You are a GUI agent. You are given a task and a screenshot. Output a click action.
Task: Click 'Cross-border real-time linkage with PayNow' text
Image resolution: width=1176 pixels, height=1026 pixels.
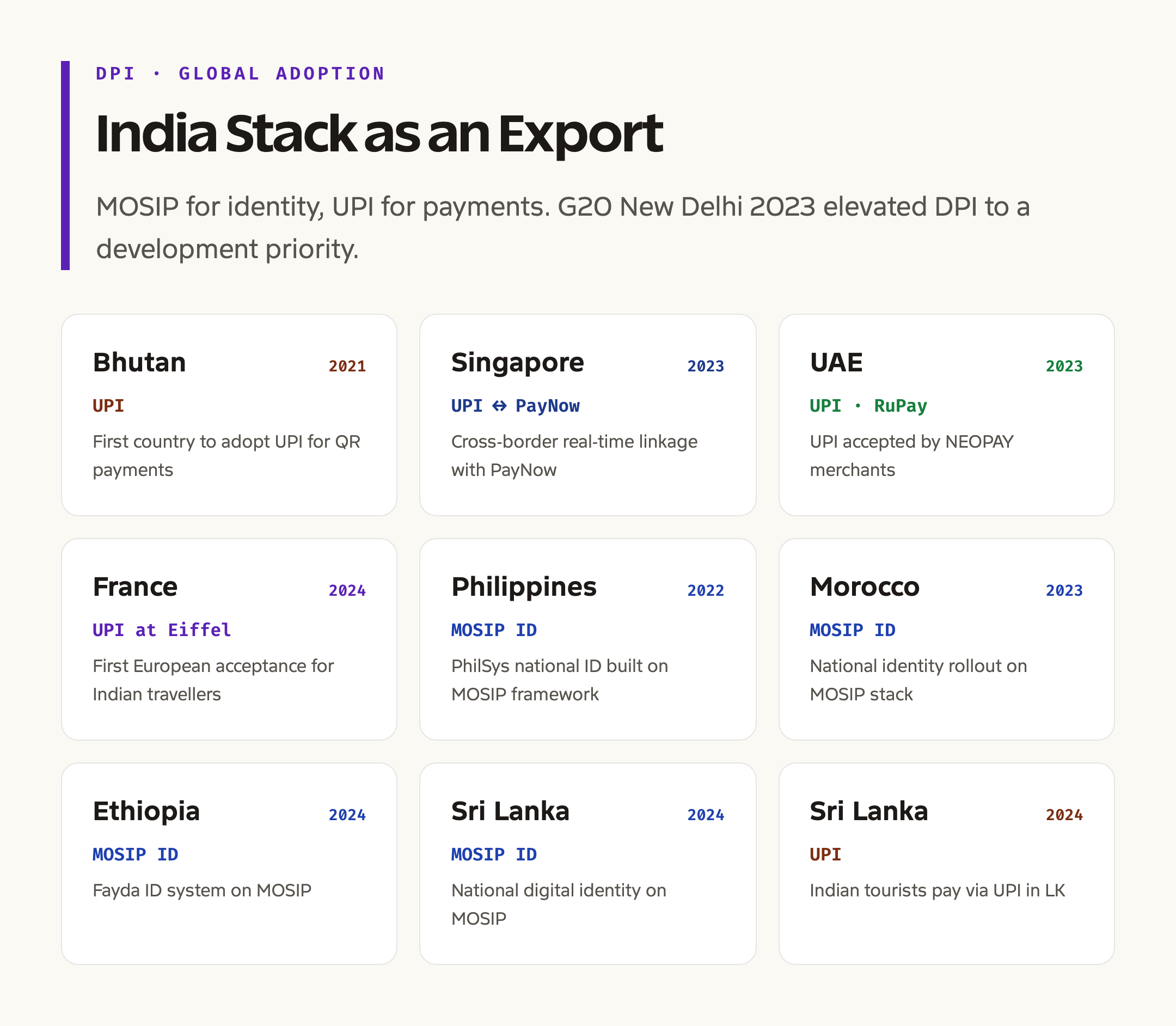coord(574,456)
